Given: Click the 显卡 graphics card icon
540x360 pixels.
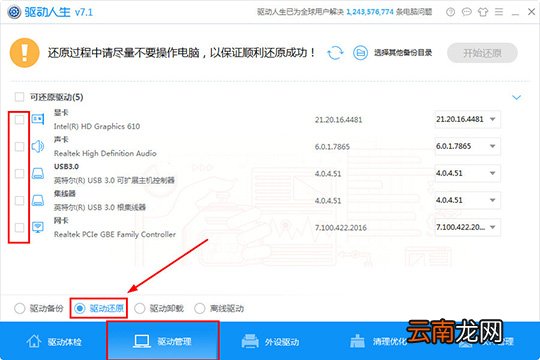Looking at the screenshot, I should (38, 119).
